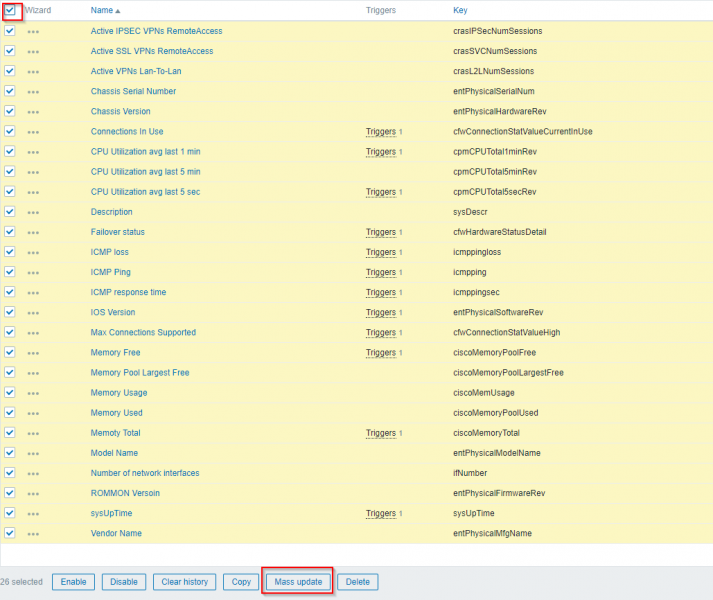Toggle the select-all checkbox in header

click(10, 10)
